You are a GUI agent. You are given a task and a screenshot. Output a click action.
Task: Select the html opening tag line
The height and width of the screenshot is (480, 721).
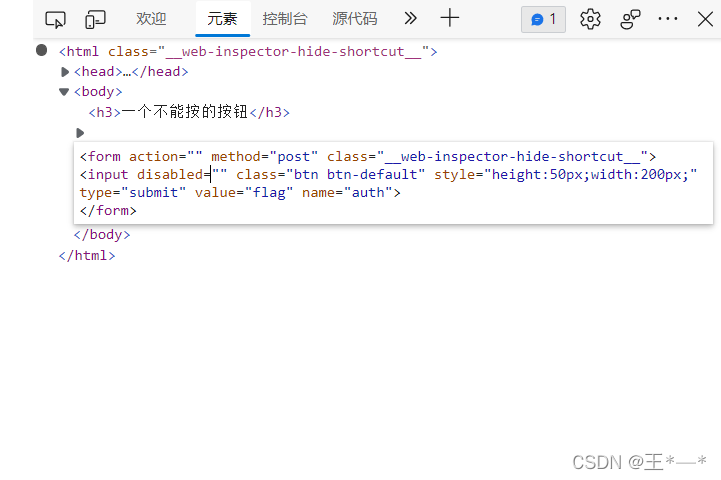[x=248, y=51]
